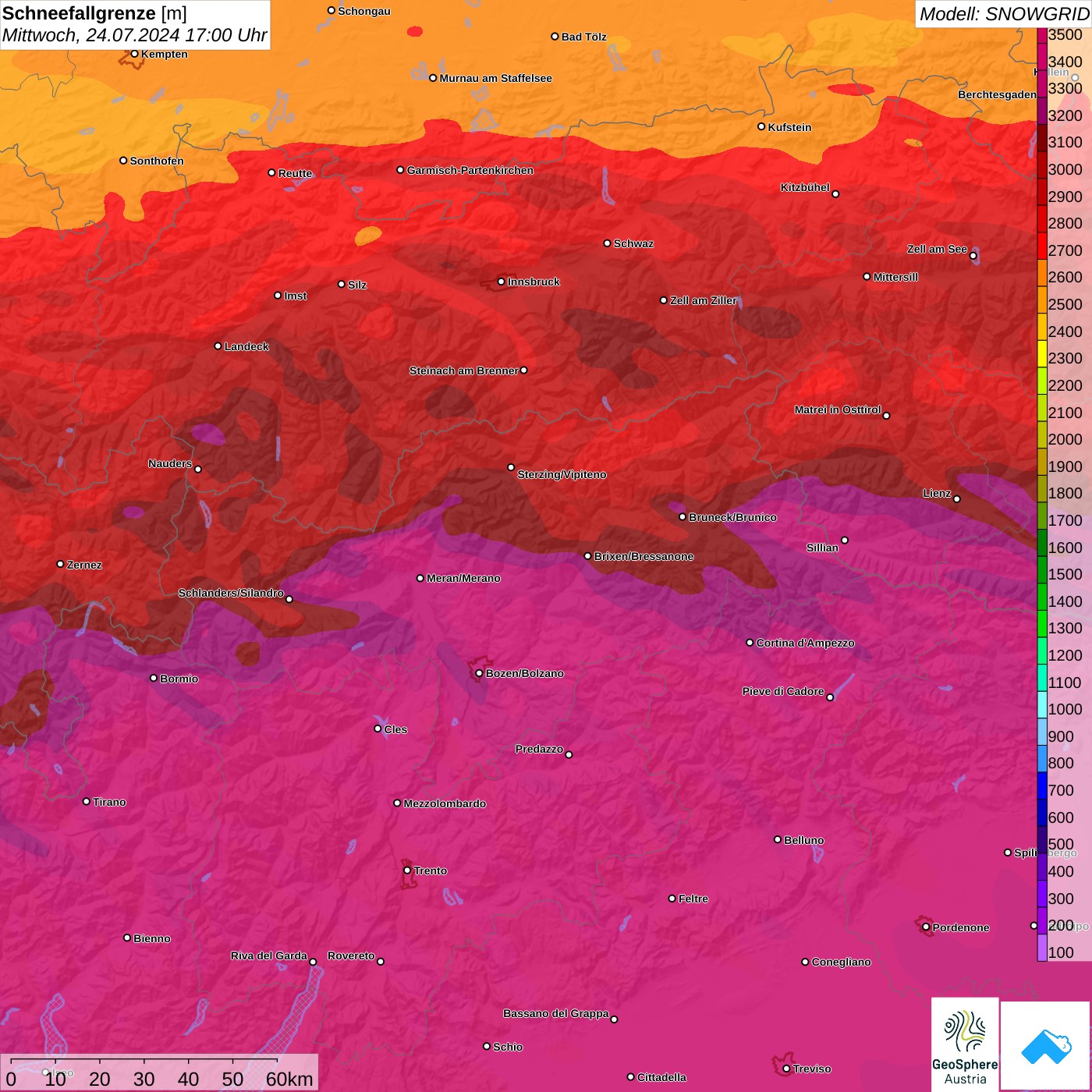Screen dimensions: 1092x1092
Task: Click the Murnau am Staffelsee label
Action: [495, 78]
